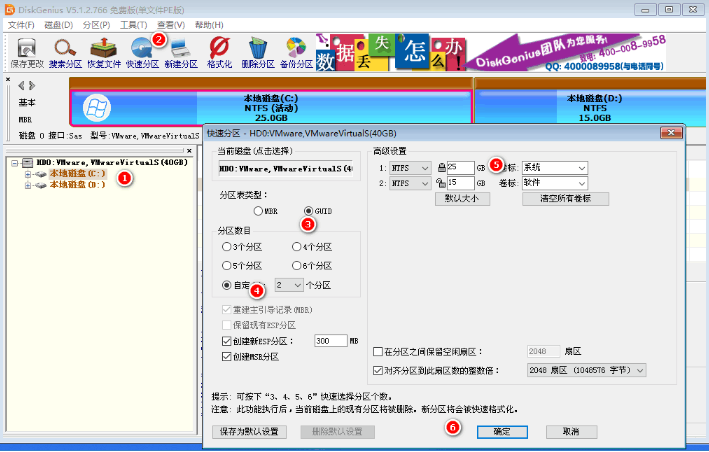Open the 帮助(H) menu
The height and width of the screenshot is (452, 709).
(209, 25)
